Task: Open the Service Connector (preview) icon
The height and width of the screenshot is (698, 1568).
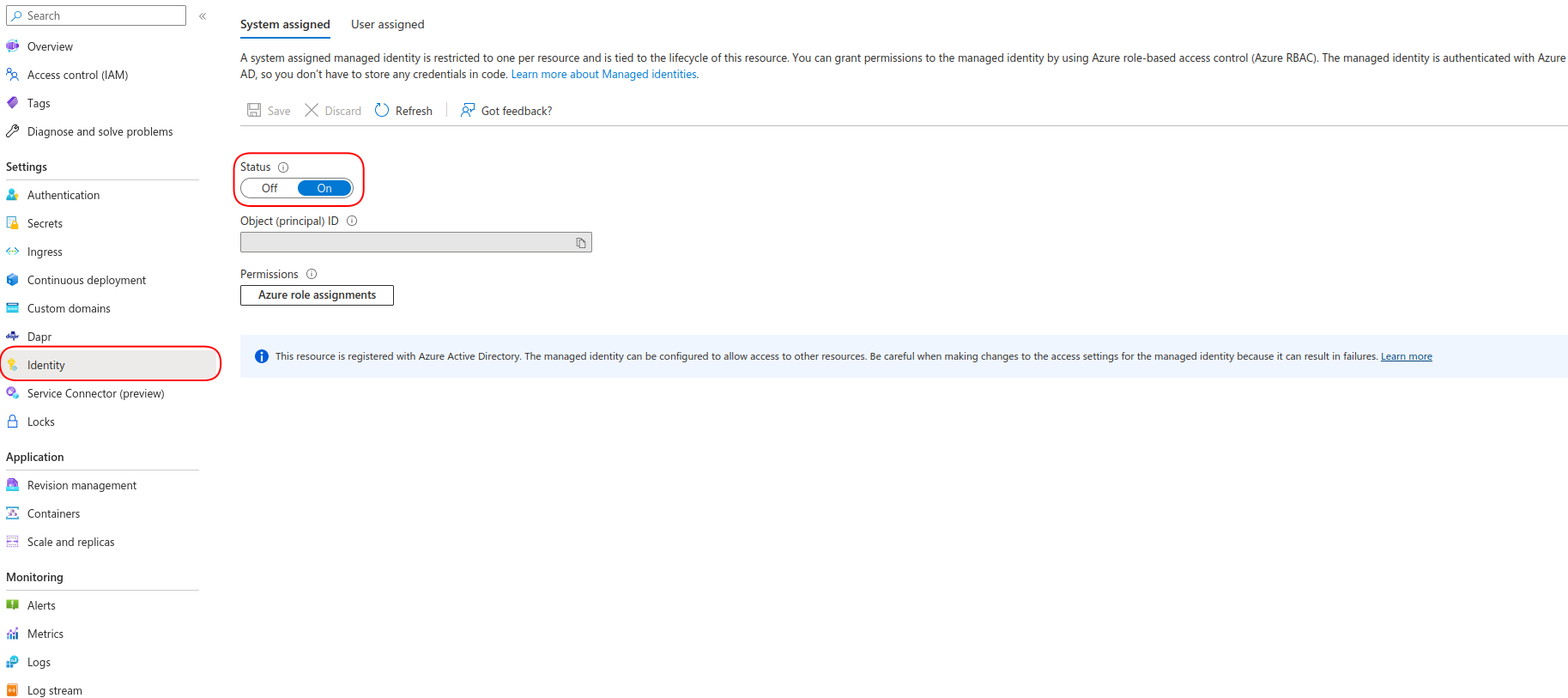Action: click(x=13, y=393)
